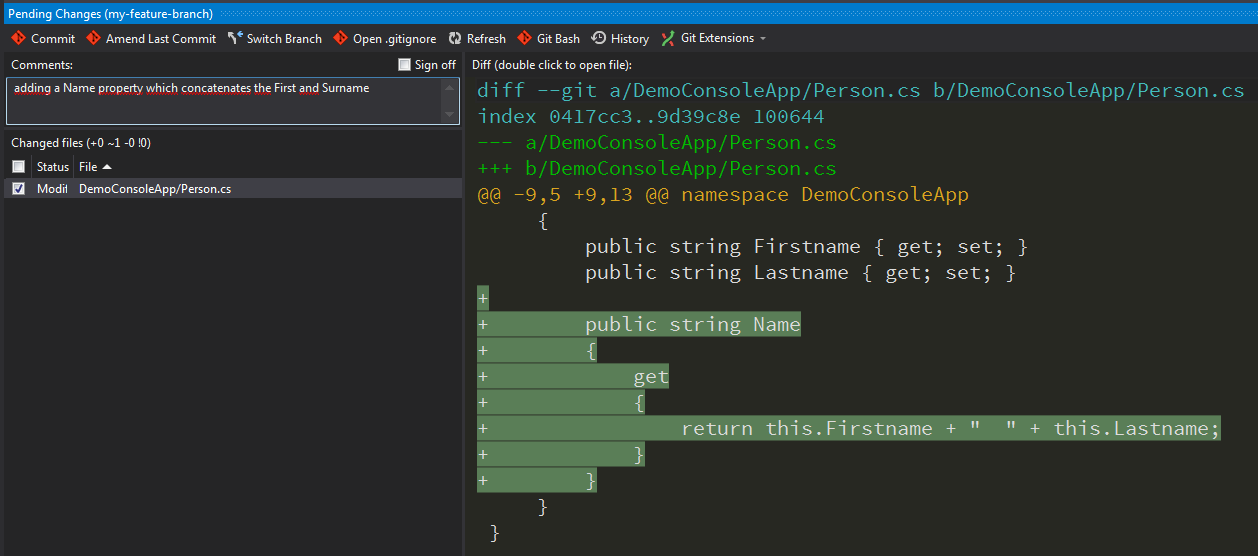Uncheck the Person.cs file checkbox
1258x556 pixels.
click(x=18, y=188)
